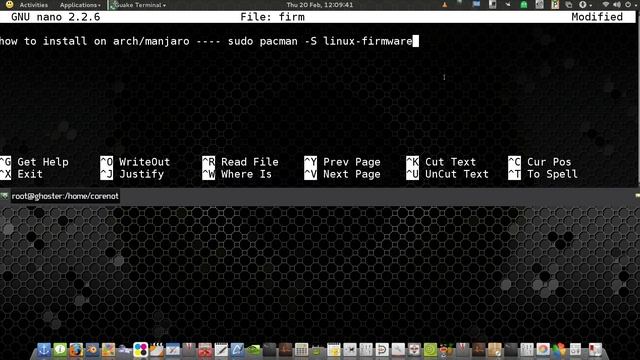Screen dimensions: 640x360
Task: Click the 'Exit' shortcut label in nano
Action: (x=30, y=174)
